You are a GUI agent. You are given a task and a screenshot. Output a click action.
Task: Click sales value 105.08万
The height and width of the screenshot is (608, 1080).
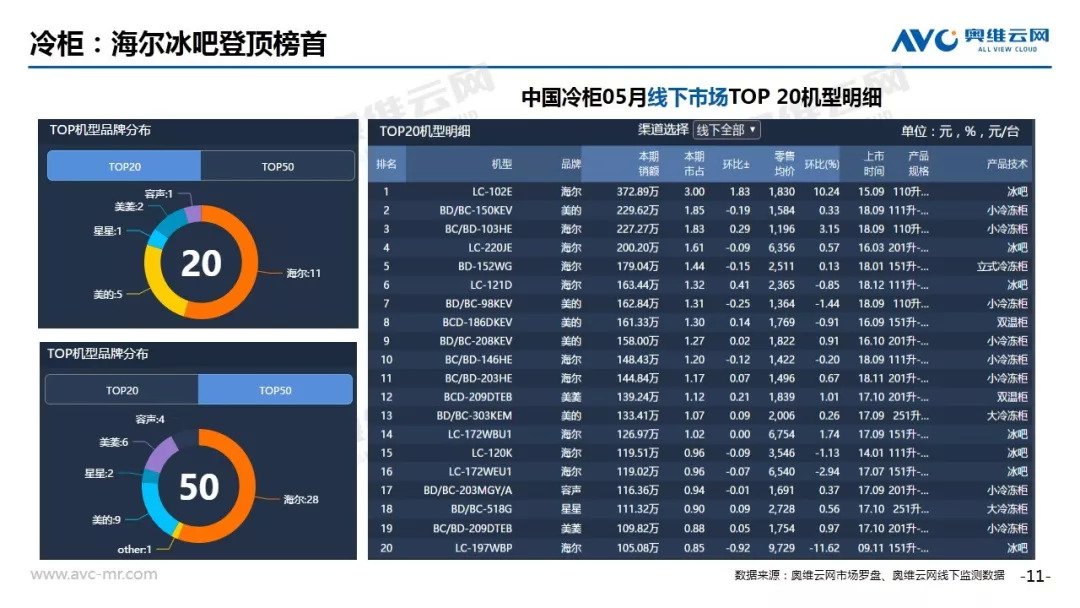pos(637,547)
